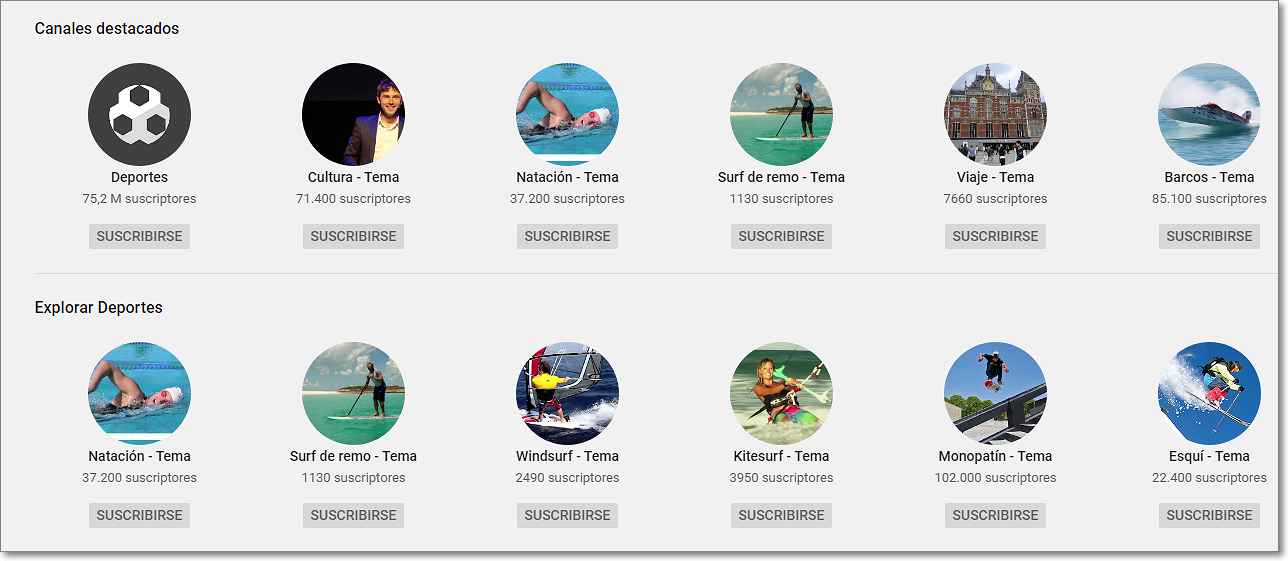Open the Esquí - Tema skier avatar
The width and height of the screenshot is (1288, 561).
1209,393
